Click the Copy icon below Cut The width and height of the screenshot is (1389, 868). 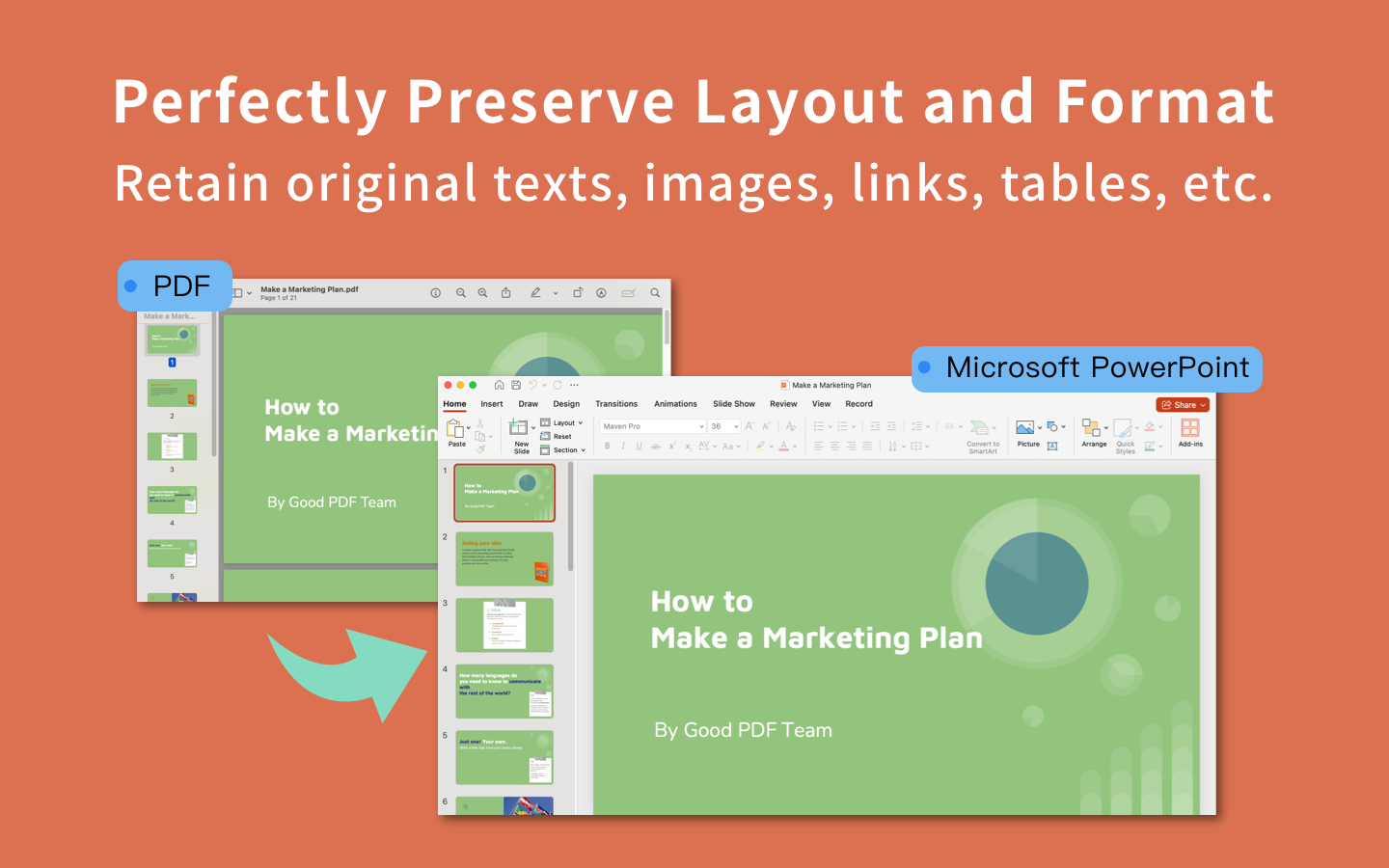pyautogui.click(x=480, y=436)
